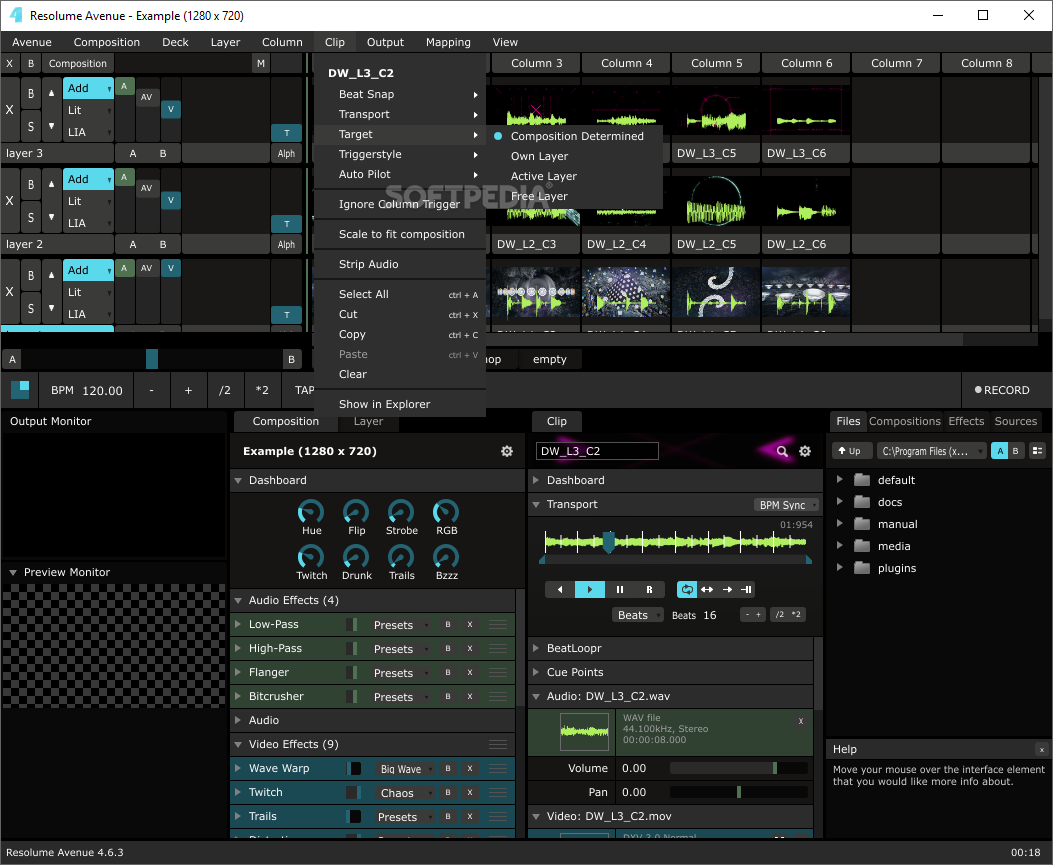The image size is (1053, 865).
Task: Adjust the audio Pan slider
Action: pyautogui.click(x=739, y=792)
